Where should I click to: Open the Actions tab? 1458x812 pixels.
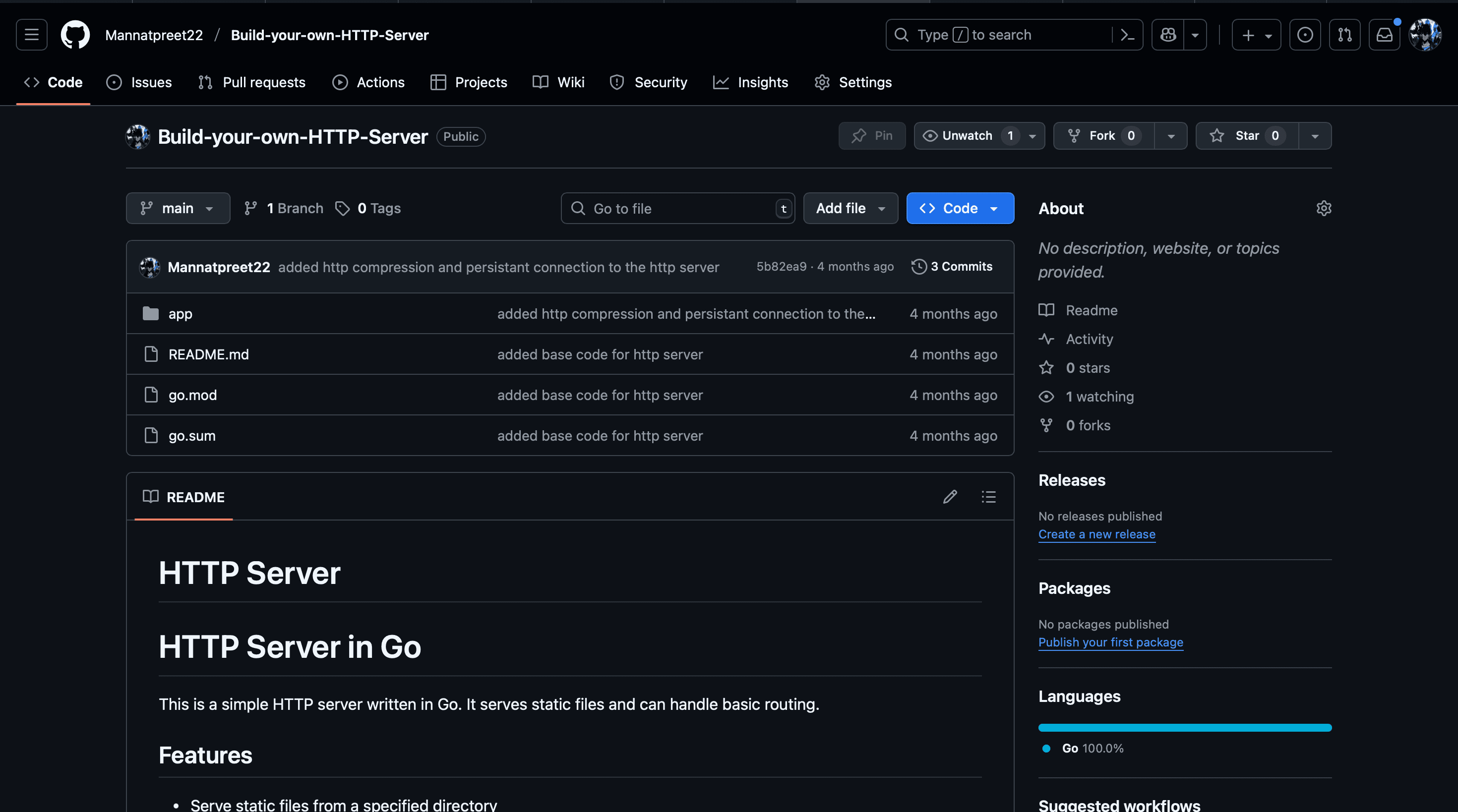[368, 83]
